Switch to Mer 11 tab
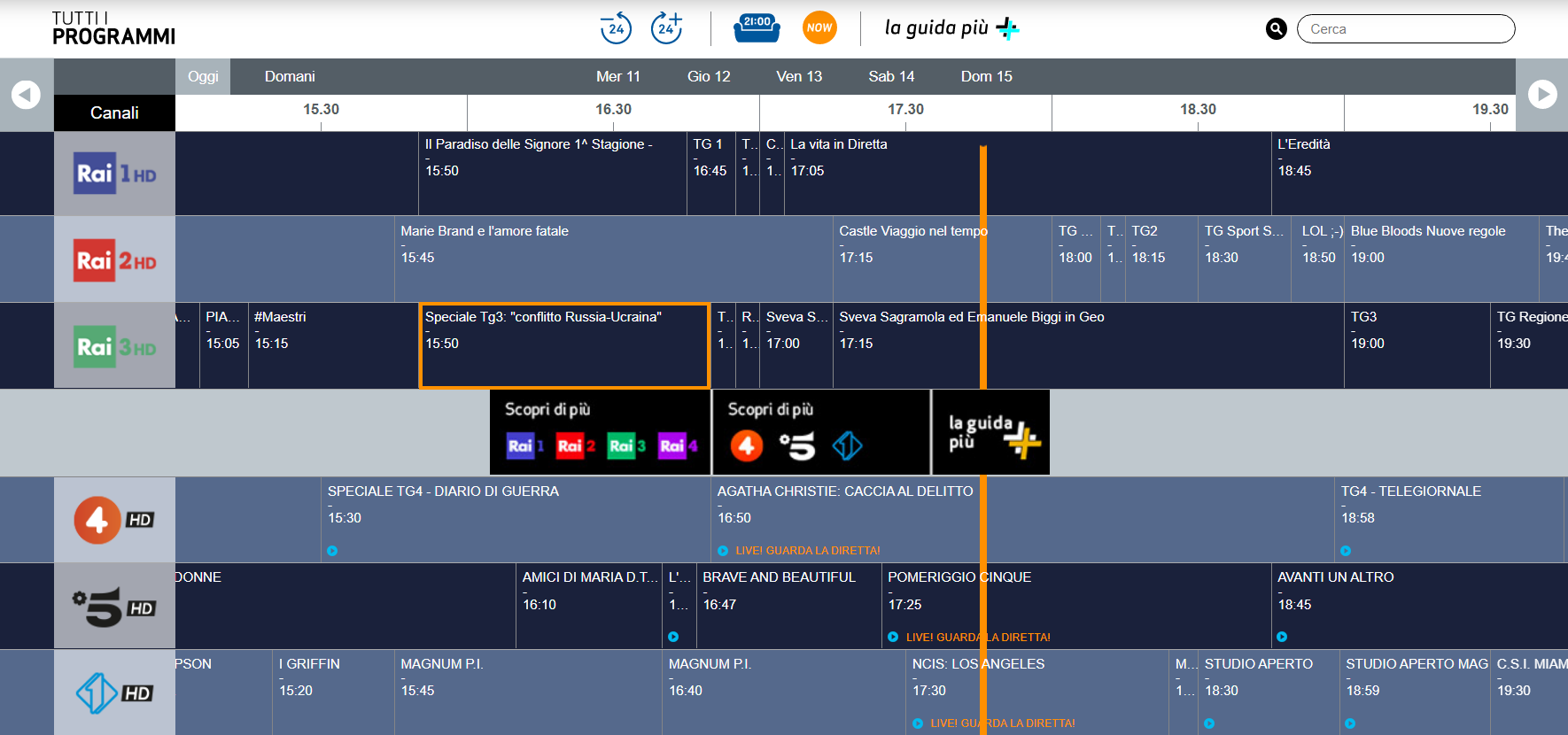Viewport: 1568px width, 735px height. [x=618, y=76]
